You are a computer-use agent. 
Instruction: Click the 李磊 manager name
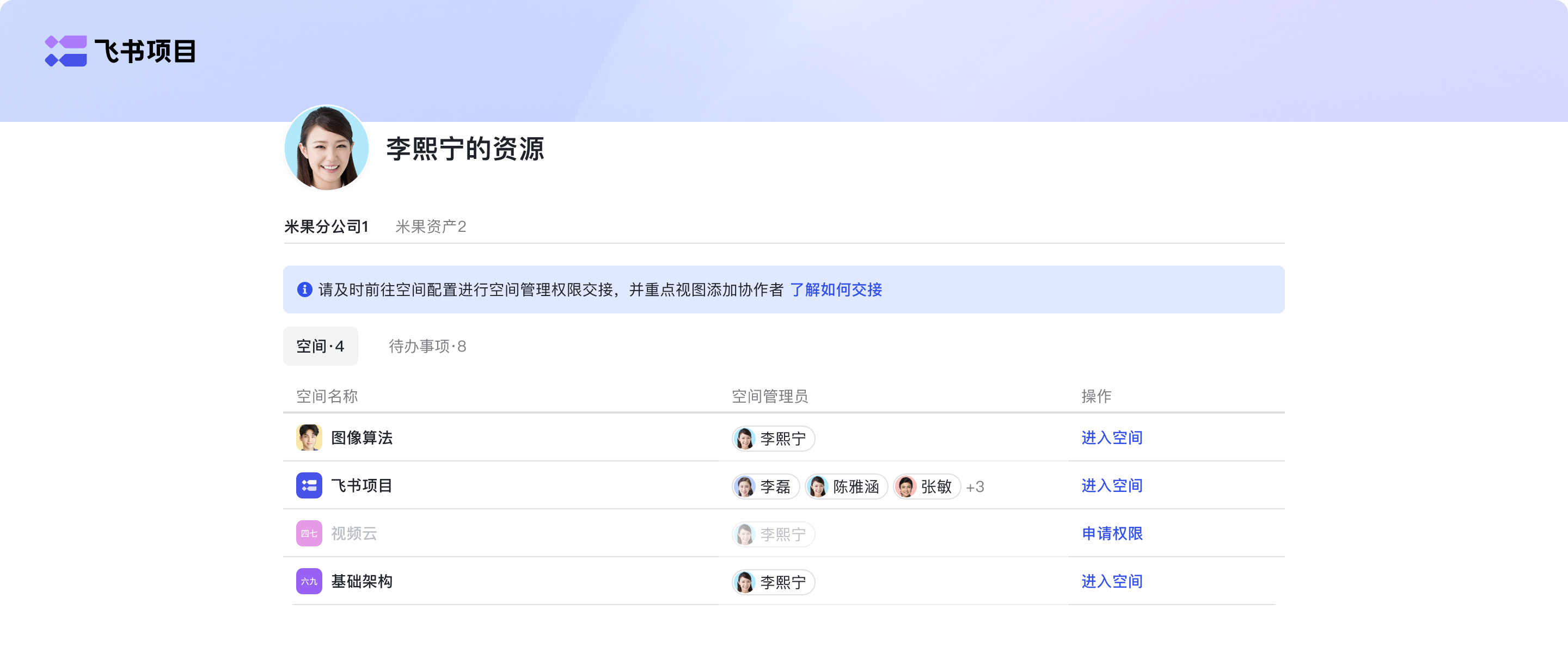[775, 487]
